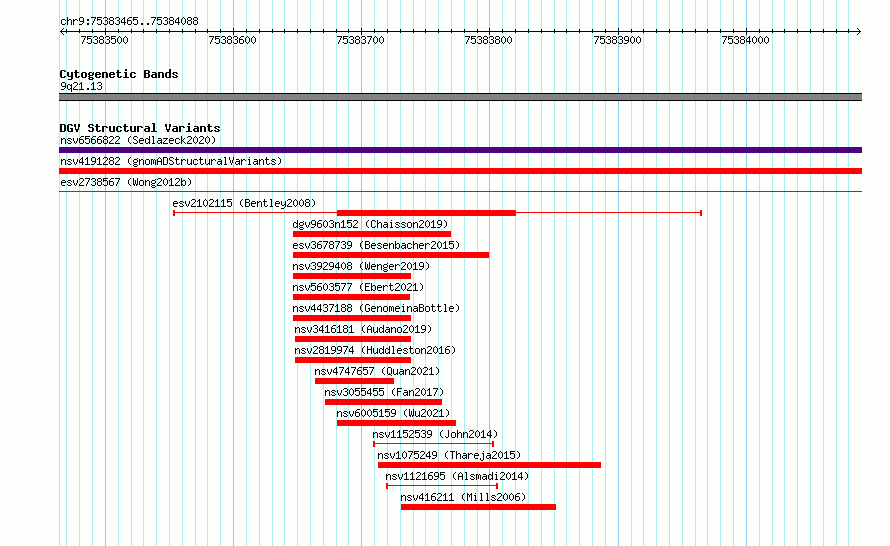Click ruler position 75383500
This screenshot has height=546, width=890.
(104, 40)
